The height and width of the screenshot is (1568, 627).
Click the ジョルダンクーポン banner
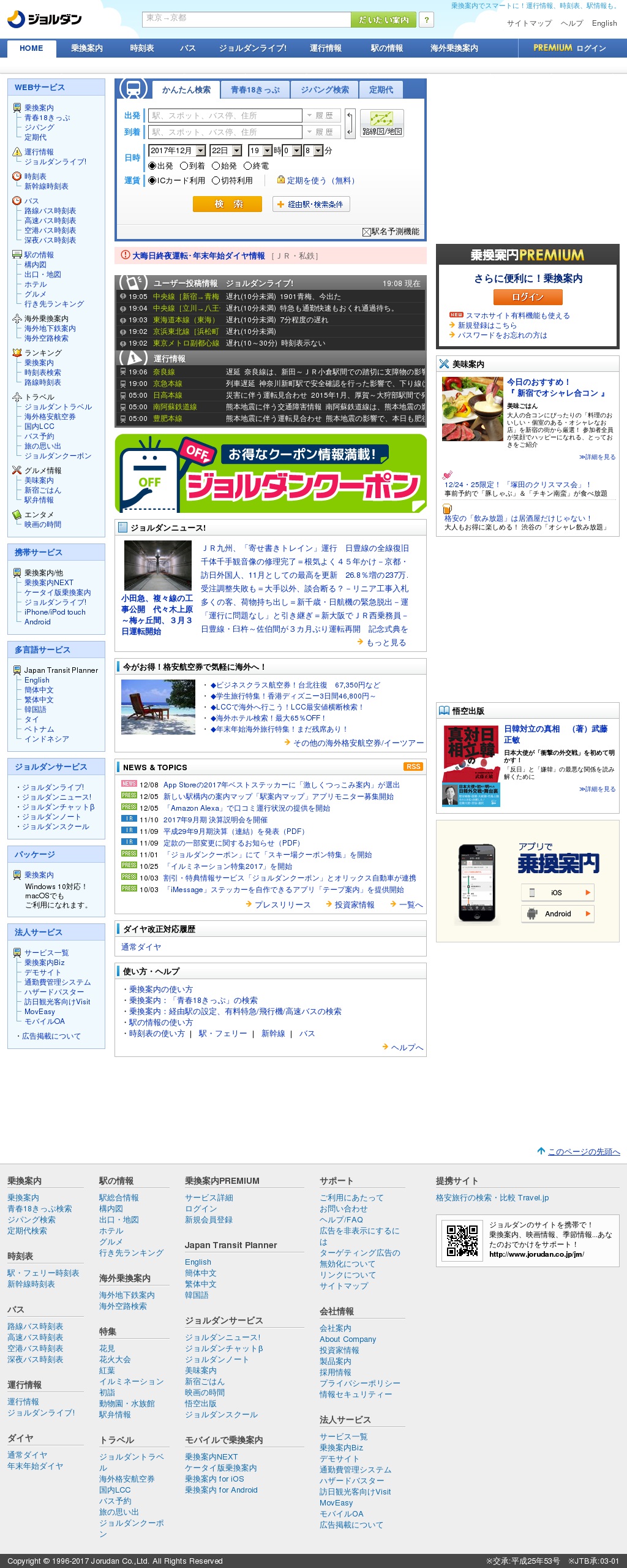(271, 474)
